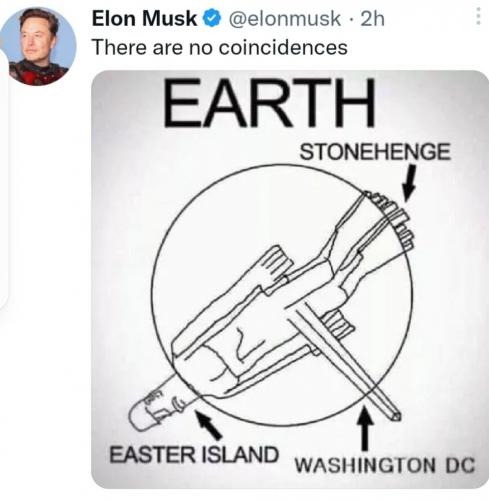Image resolution: width=489 pixels, height=500 pixels.
Task: Select the 'There are no coincidences' tweet text
Action: [x=220, y=47]
